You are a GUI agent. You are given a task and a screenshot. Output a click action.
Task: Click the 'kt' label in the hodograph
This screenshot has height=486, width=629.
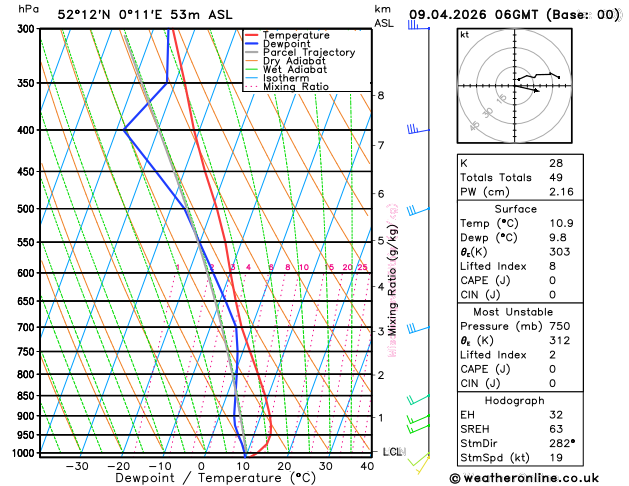pyautogui.click(x=465, y=35)
